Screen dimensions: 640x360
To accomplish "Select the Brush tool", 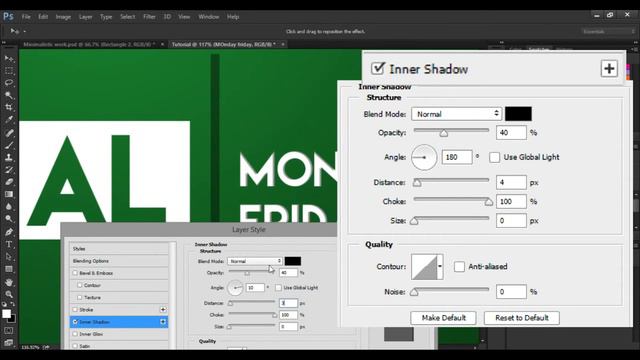I will (9, 145).
